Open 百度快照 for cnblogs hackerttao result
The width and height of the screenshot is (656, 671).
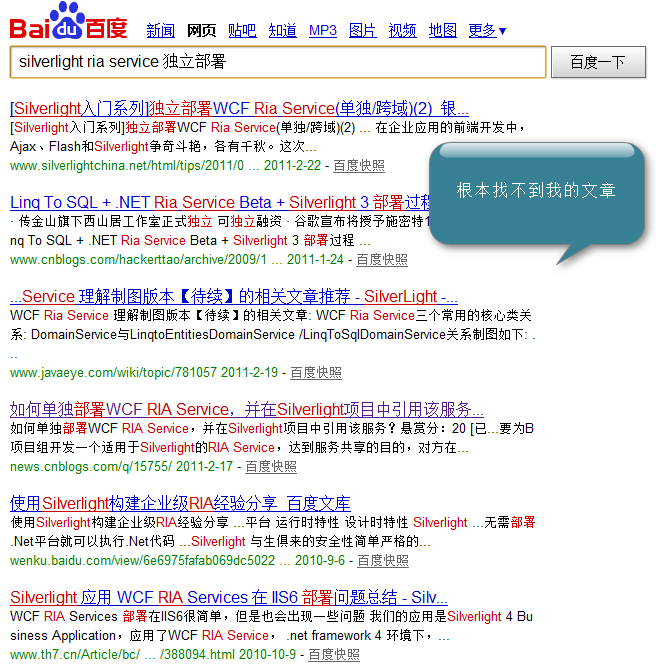[x=382, y=260]
